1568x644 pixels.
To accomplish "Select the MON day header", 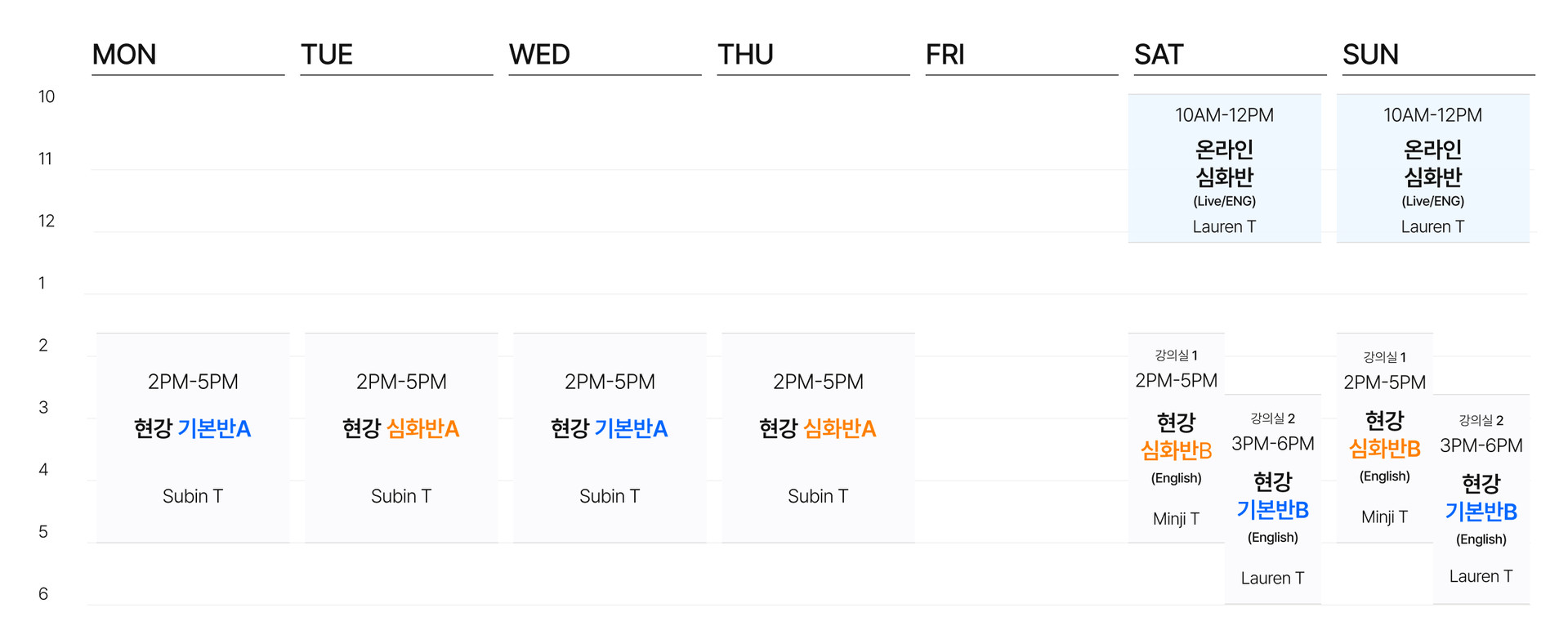I will (x=124, y=55).
